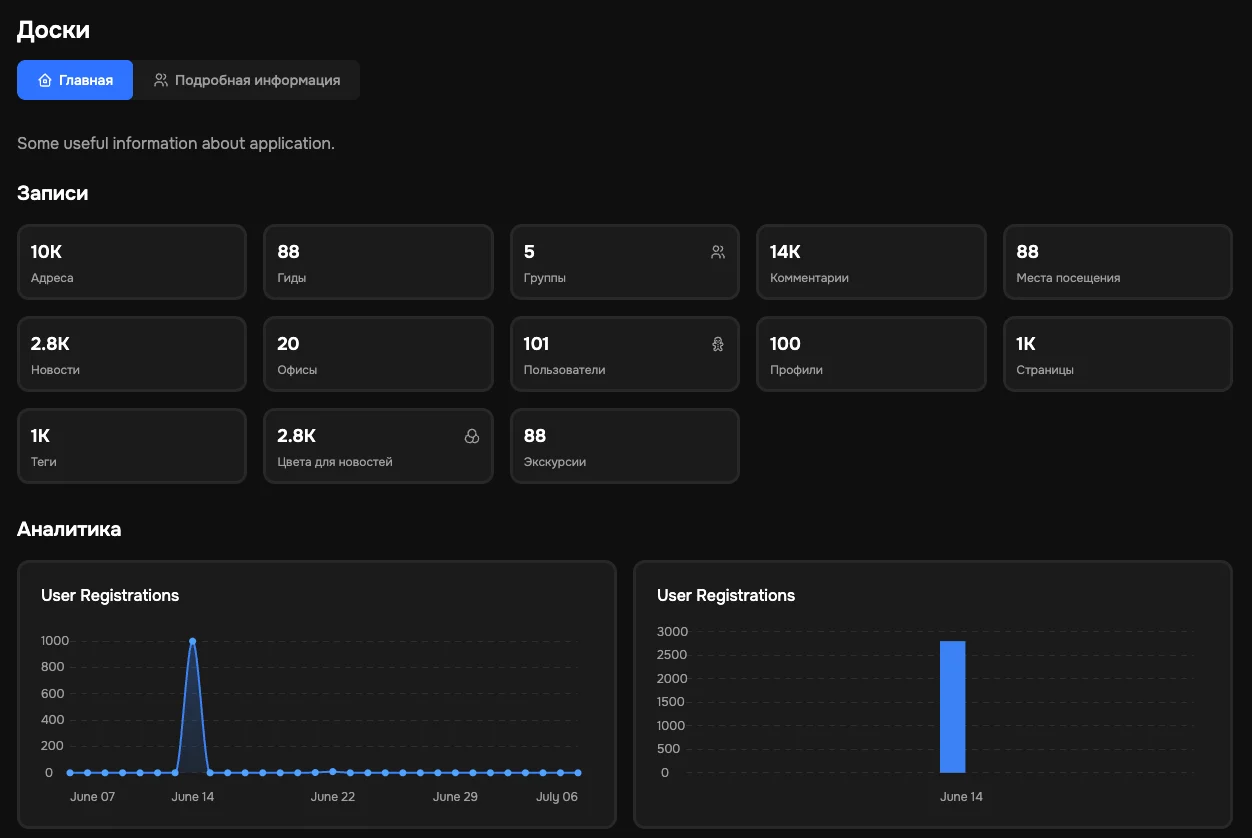Click home icon in Главная tab
The image size is (1252, 838).
pos(45,80)
